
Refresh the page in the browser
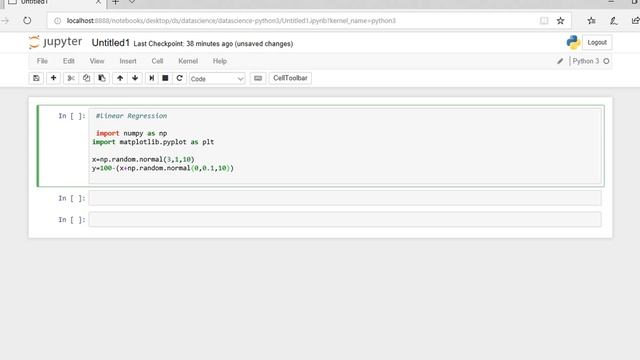click(27, 20)
